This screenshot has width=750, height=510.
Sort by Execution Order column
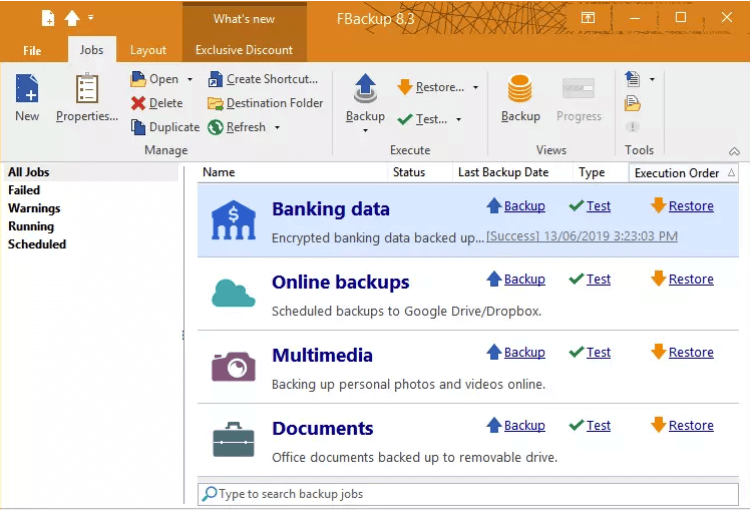[x=684, y=173]
